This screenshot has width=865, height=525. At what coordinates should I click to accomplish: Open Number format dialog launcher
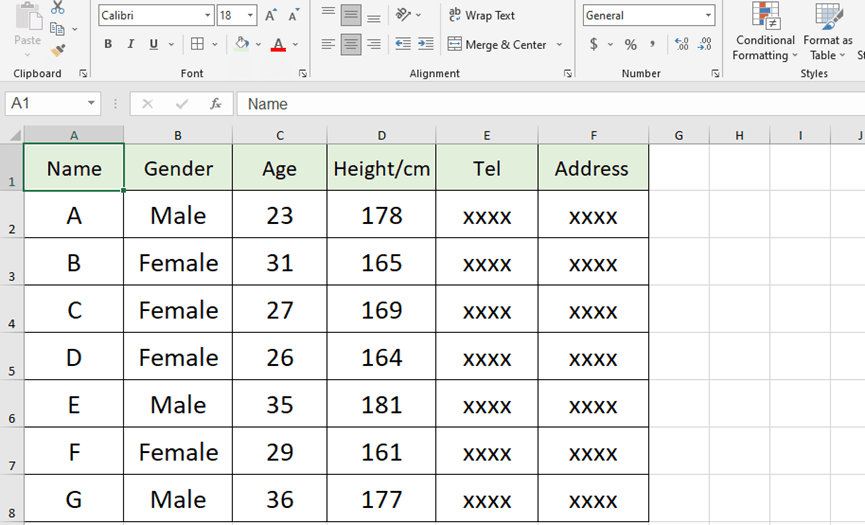click(x=716, y=73)
